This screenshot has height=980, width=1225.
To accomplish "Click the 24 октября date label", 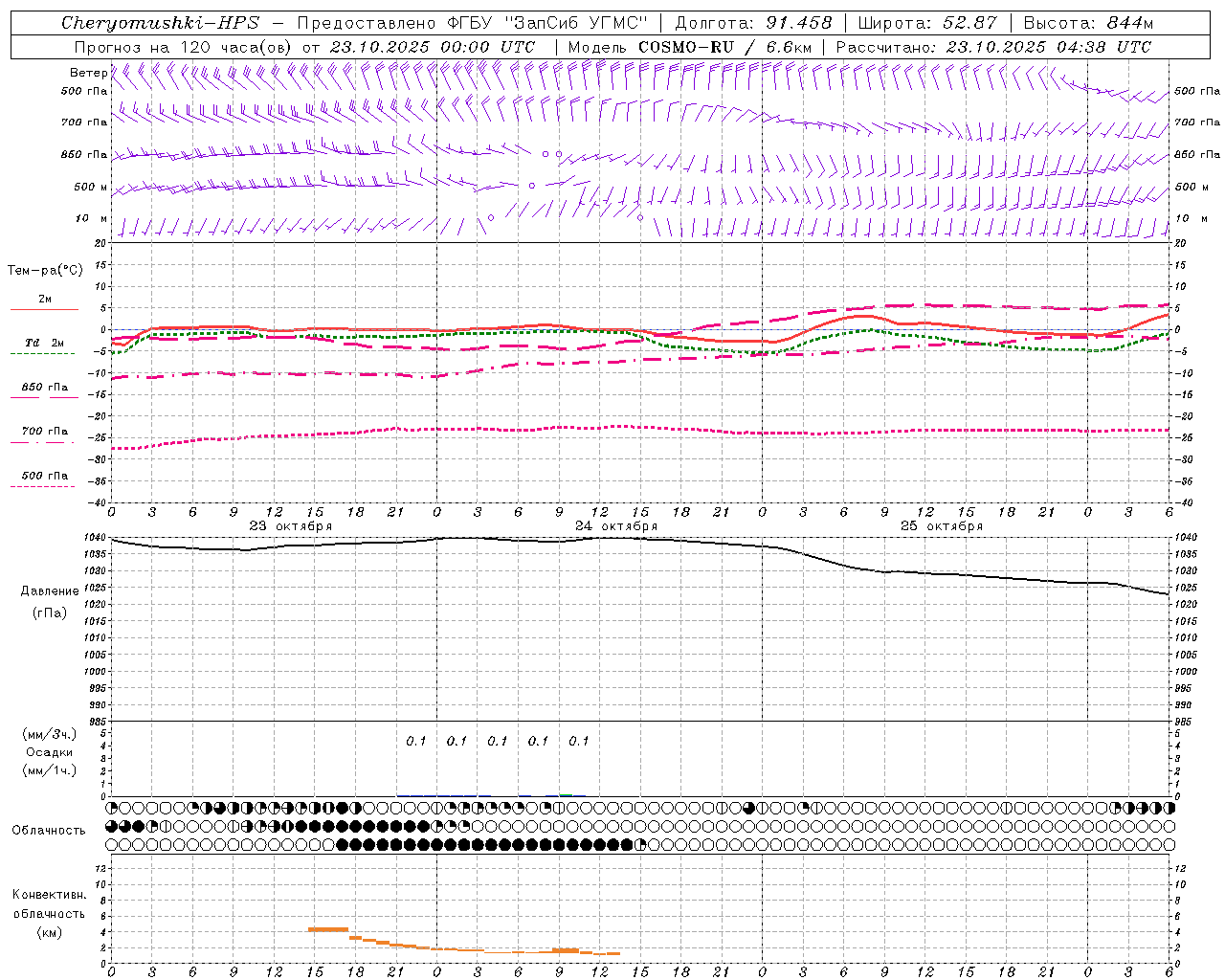I will coord(616,526).
